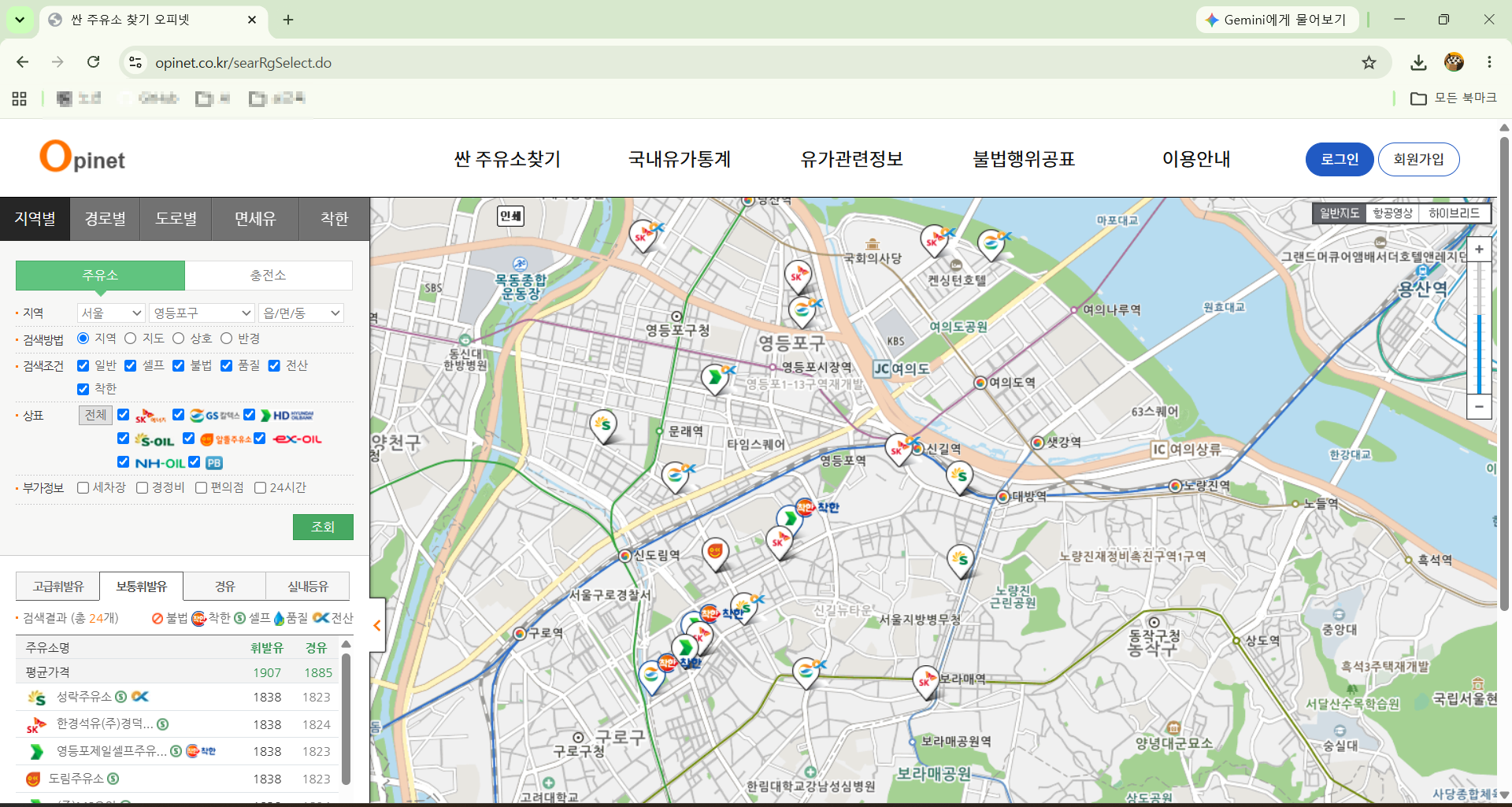Open the tab search dropdown arrow
Screen dimensions: 1512x807
point(20,20)
